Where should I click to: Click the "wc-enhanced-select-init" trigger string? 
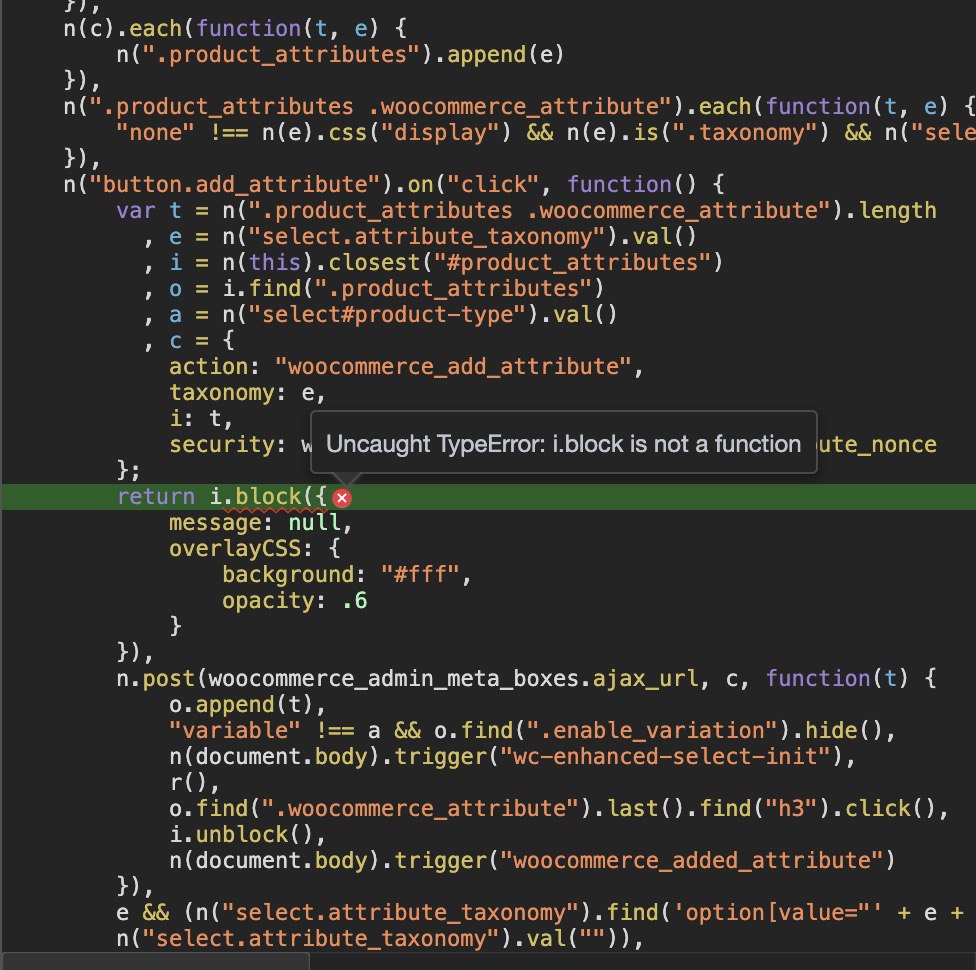(665, 756)
